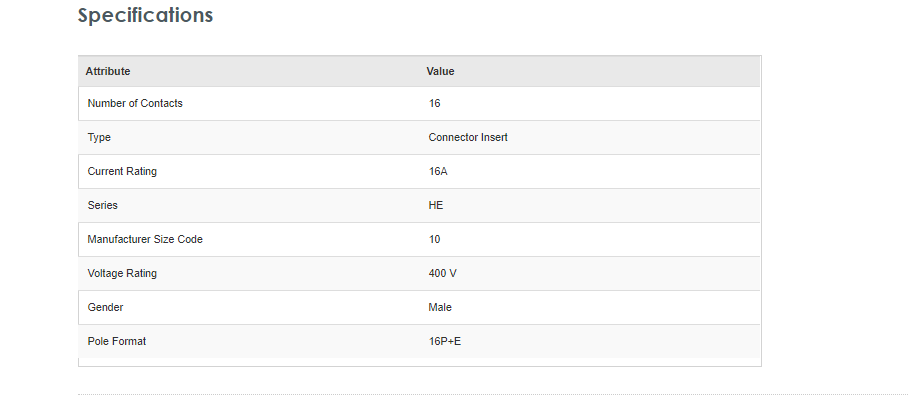Click the size code value 10
Screen dimensions: 908x412
pyautogui.click(x=434, y=239)
